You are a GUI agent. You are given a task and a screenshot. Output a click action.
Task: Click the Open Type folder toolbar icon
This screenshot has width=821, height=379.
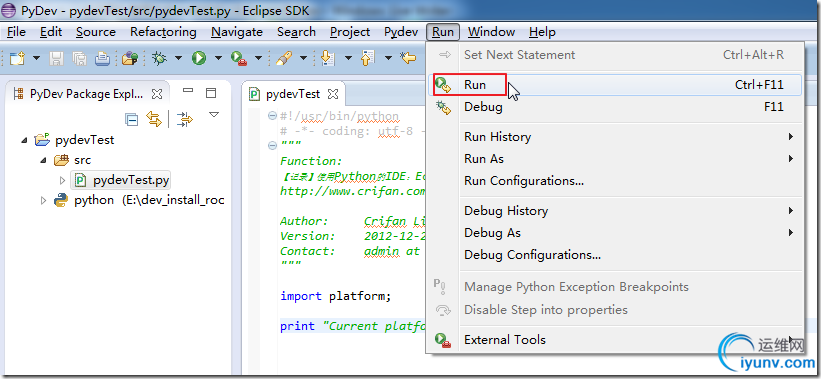click(129, 58)
